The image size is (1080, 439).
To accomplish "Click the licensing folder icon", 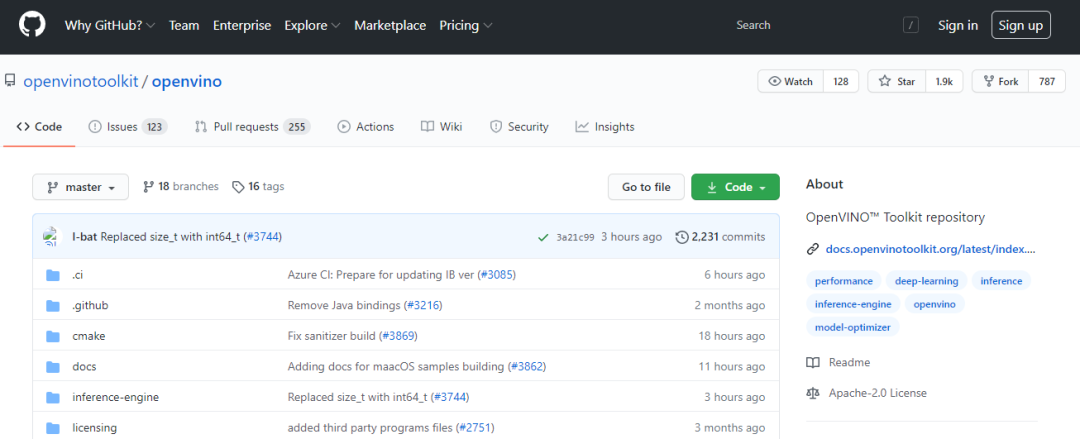I will click(x=53, y=428).
